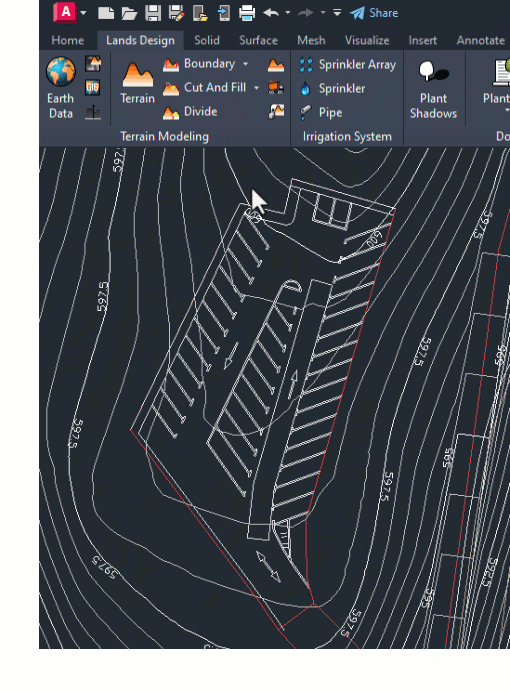The height and width of the screenshot is (692, 510).
Task: Expand the Boundary dropdown arrow
Action: click(x=245, y=64)
